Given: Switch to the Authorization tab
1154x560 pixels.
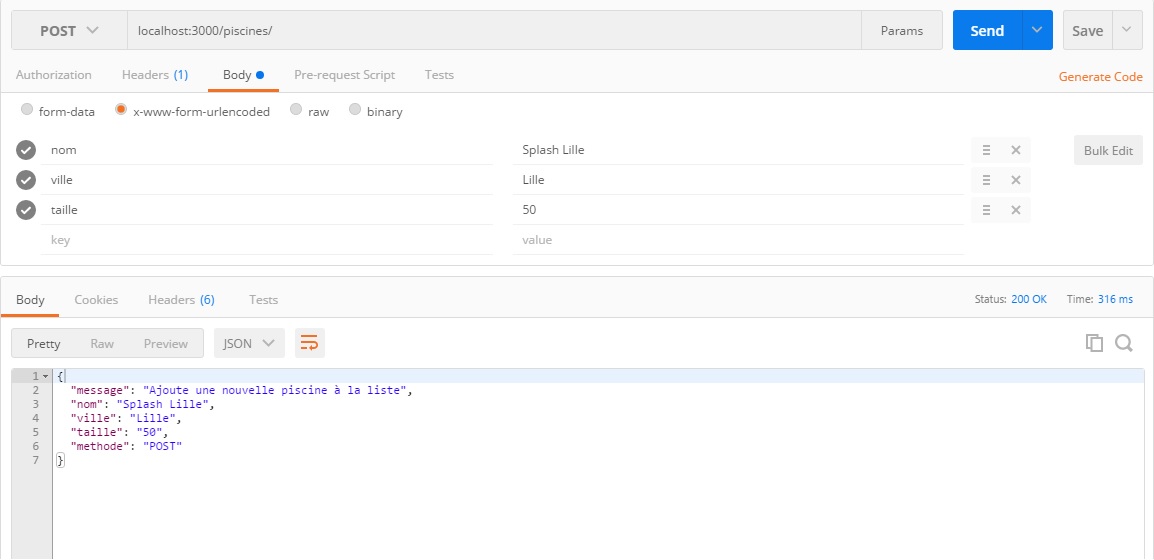Looking at the screenshot, I should [54, 75].
